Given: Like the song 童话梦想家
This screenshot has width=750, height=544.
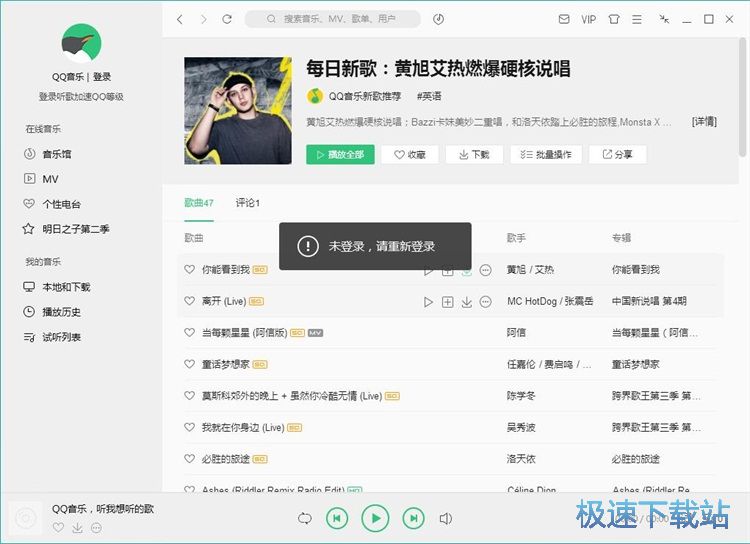Looking at the screenshot, I should click(189, 364).
